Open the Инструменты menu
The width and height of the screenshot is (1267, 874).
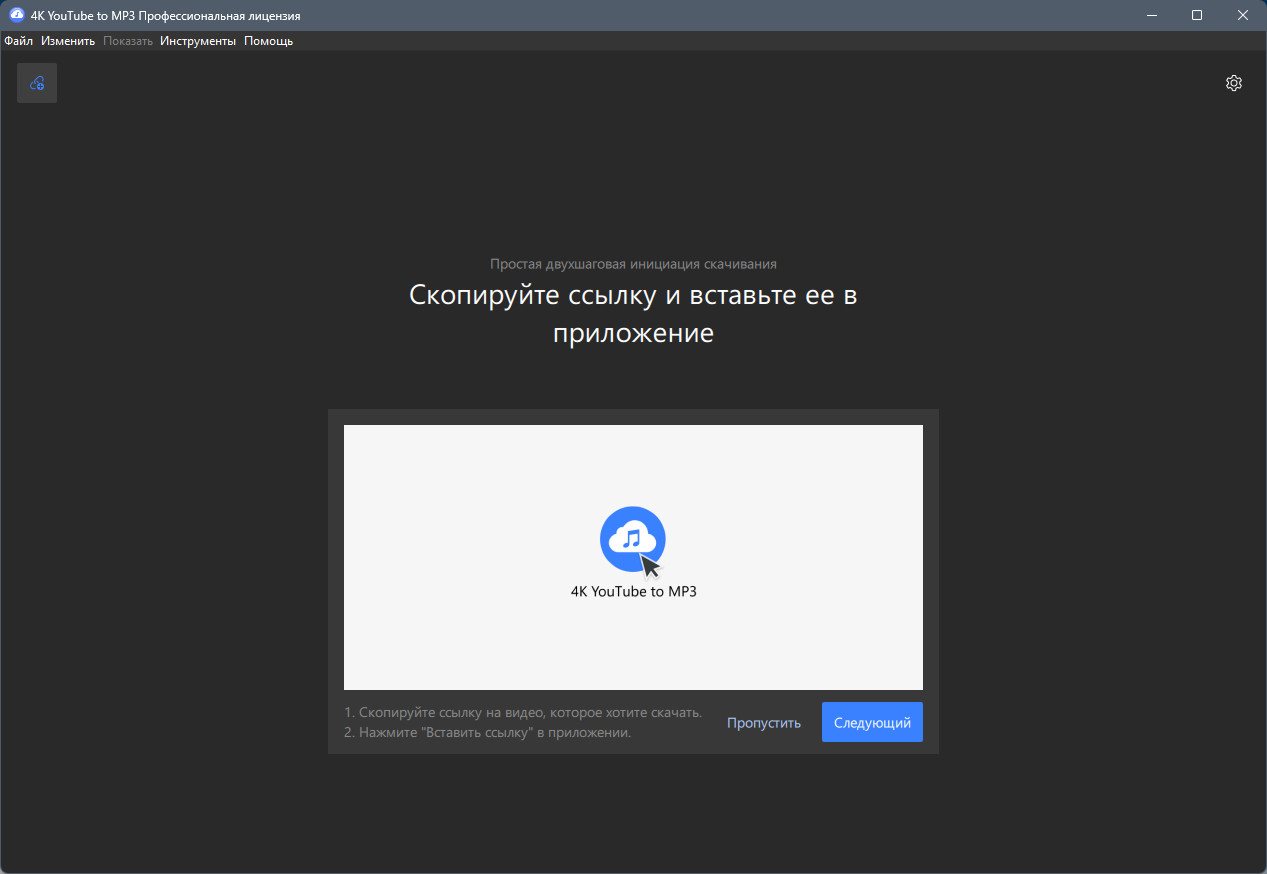click(x=198, y=41)
